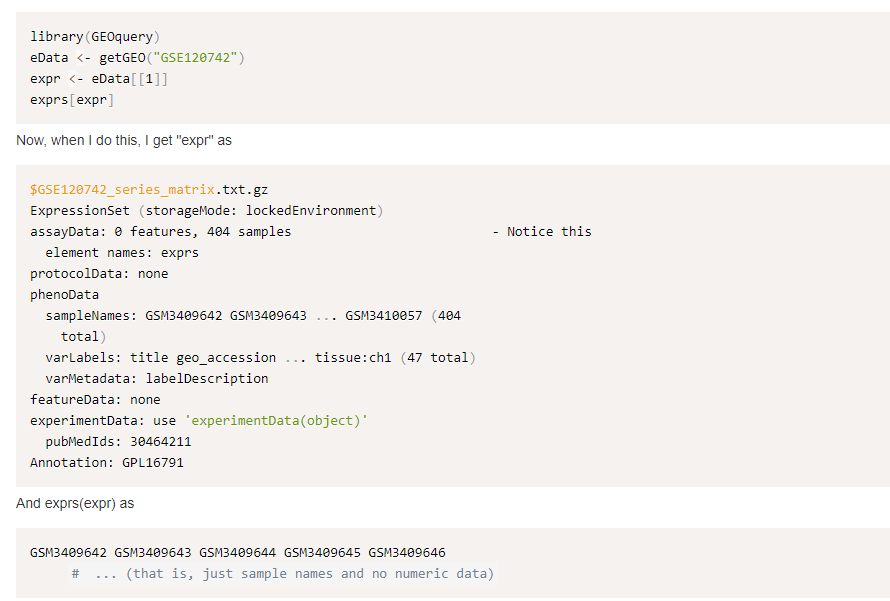
Task: Click the pubMedIds 30464211 number
Action: pyautogui.click(x=161, y=442)
